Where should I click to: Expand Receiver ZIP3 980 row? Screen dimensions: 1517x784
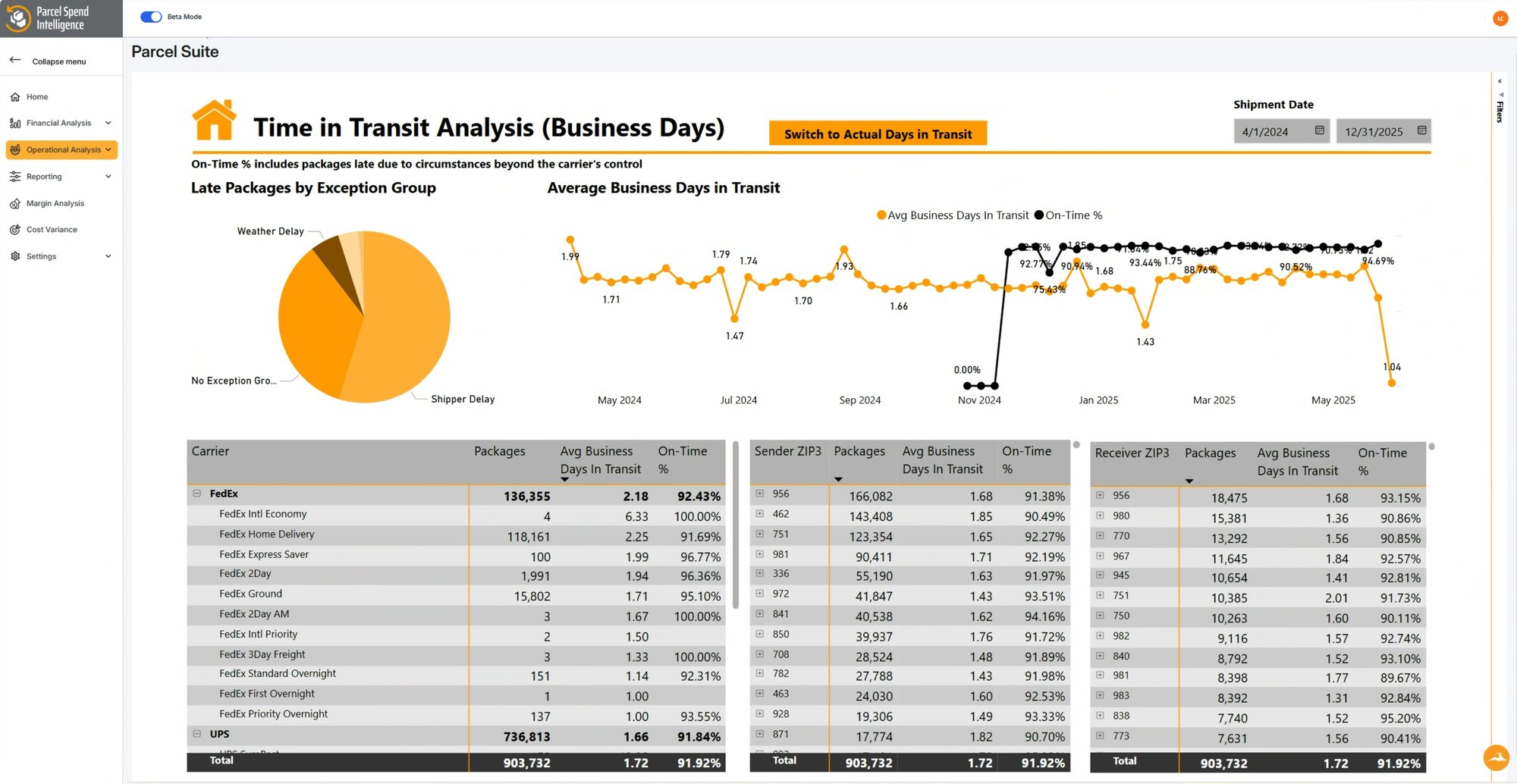1100,516
